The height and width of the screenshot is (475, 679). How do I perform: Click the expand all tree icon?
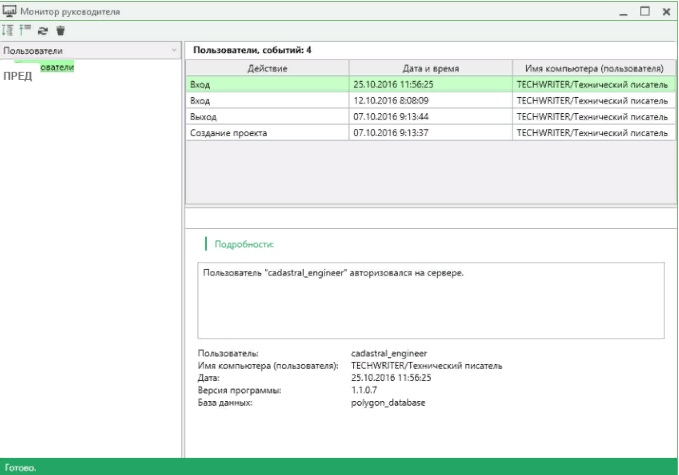(x=9, y=30)
